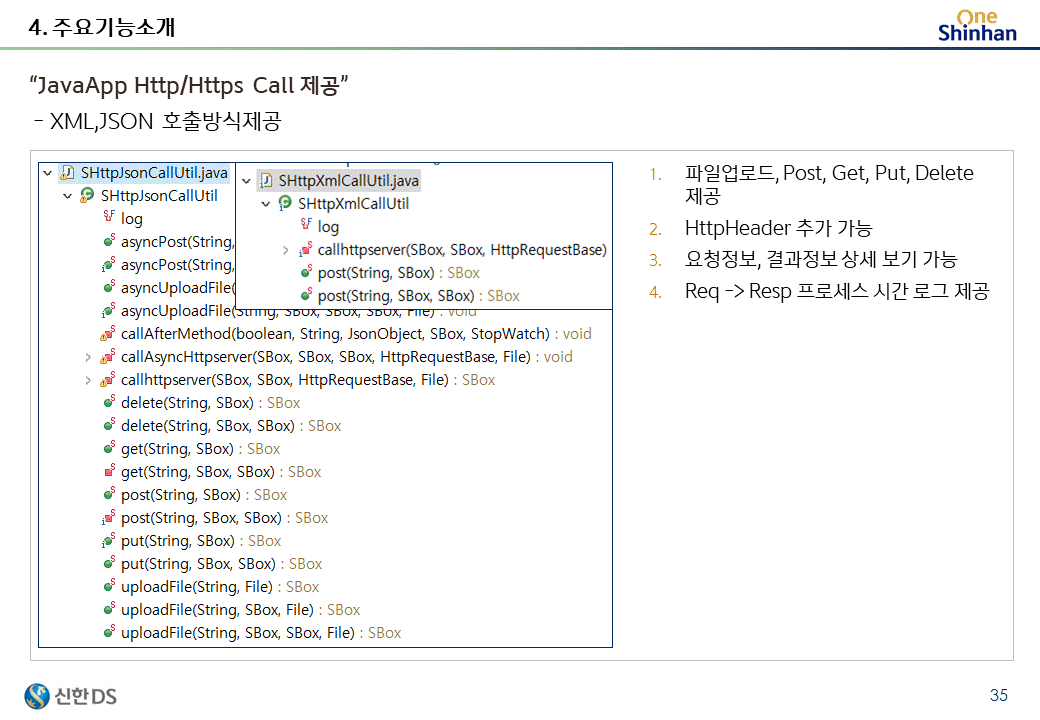The width and height of the screenshot is (1040, 720).
Task: Expand callhttpserver(SBox, SBox, HttpRequestBase) in XML outline
Action: (285, 251)
